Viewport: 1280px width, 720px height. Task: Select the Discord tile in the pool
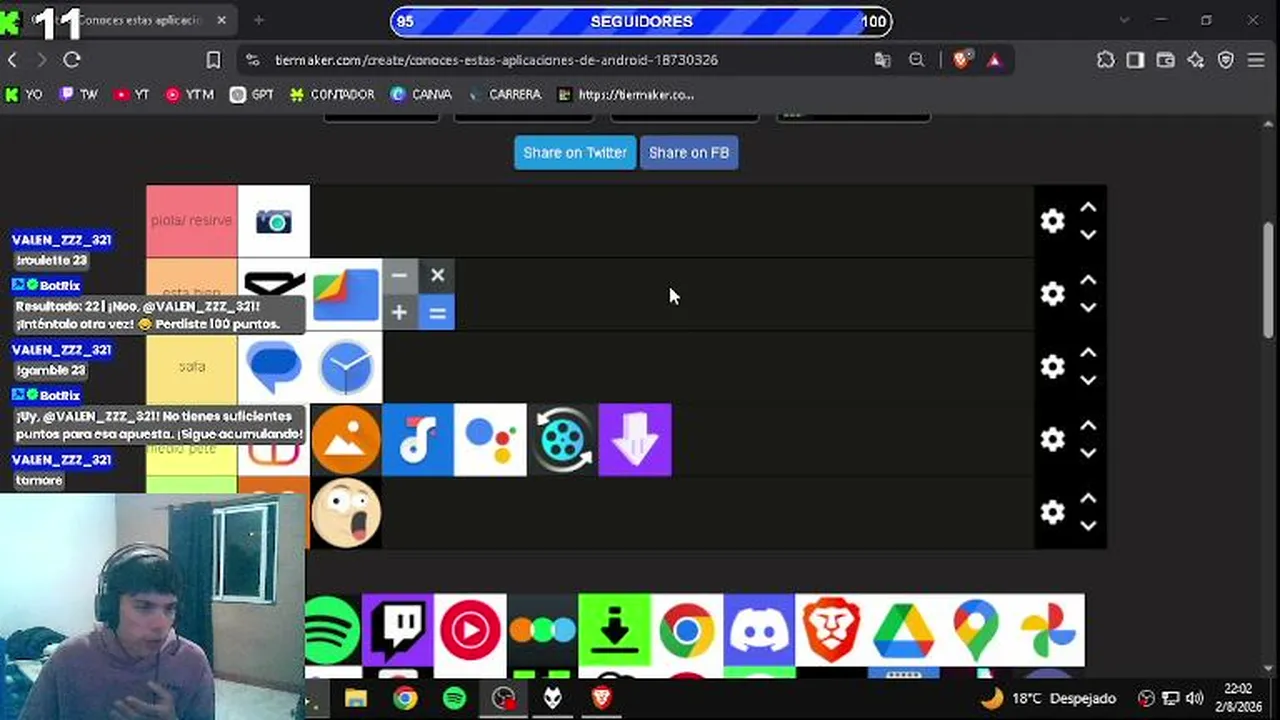tap(758, 630)
